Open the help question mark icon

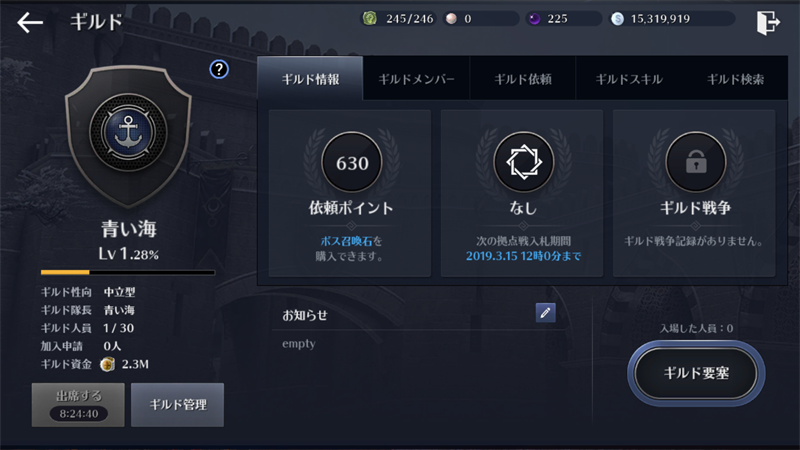click(219, 69)
